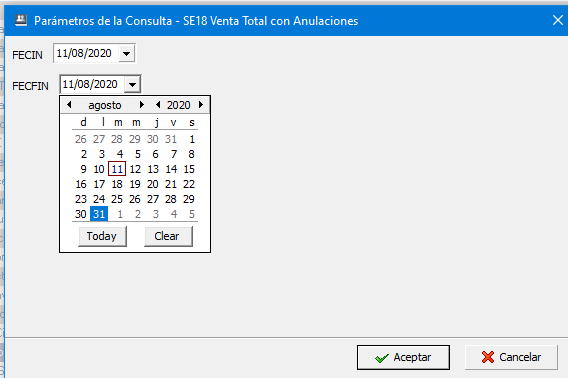Collapse the FECFIN date dropdown arrow
568x378 pixels.
point(133,85)
